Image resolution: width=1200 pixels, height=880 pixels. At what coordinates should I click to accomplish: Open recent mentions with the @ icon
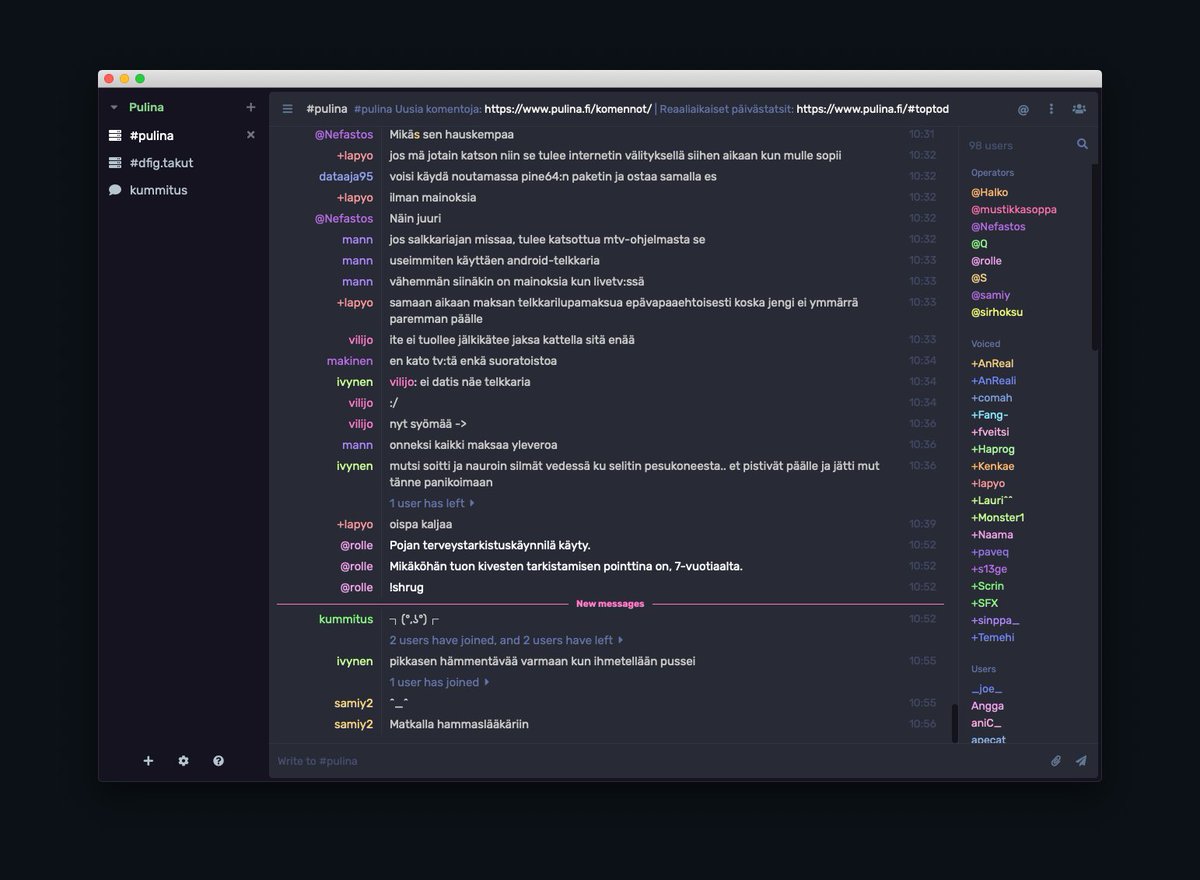click(1023, 109)
